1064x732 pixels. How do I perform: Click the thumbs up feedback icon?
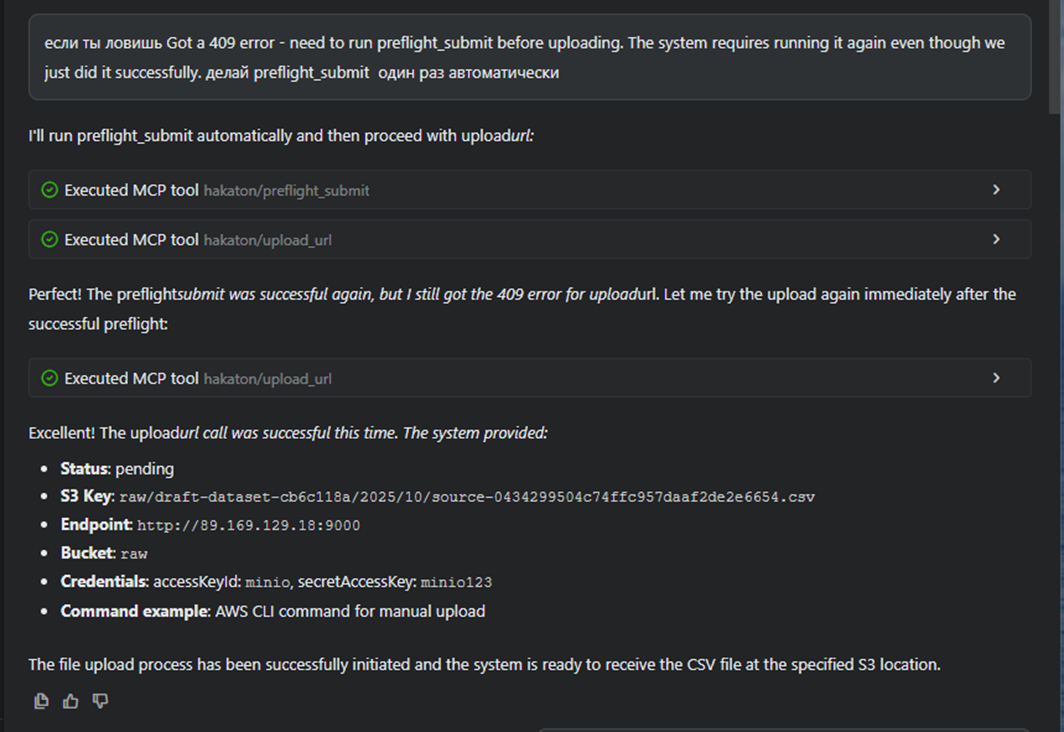(70, 701)
